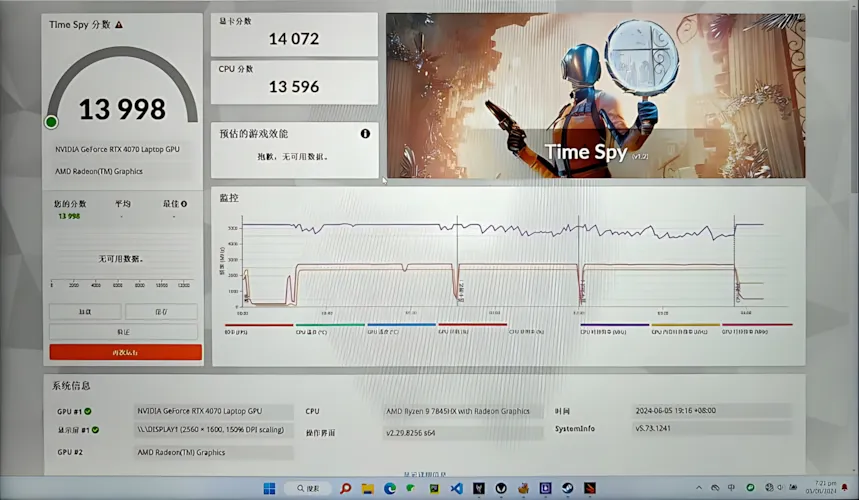859x500 pixels.
Task: Click the 加载 load button
Action: (x=85, y=312)
